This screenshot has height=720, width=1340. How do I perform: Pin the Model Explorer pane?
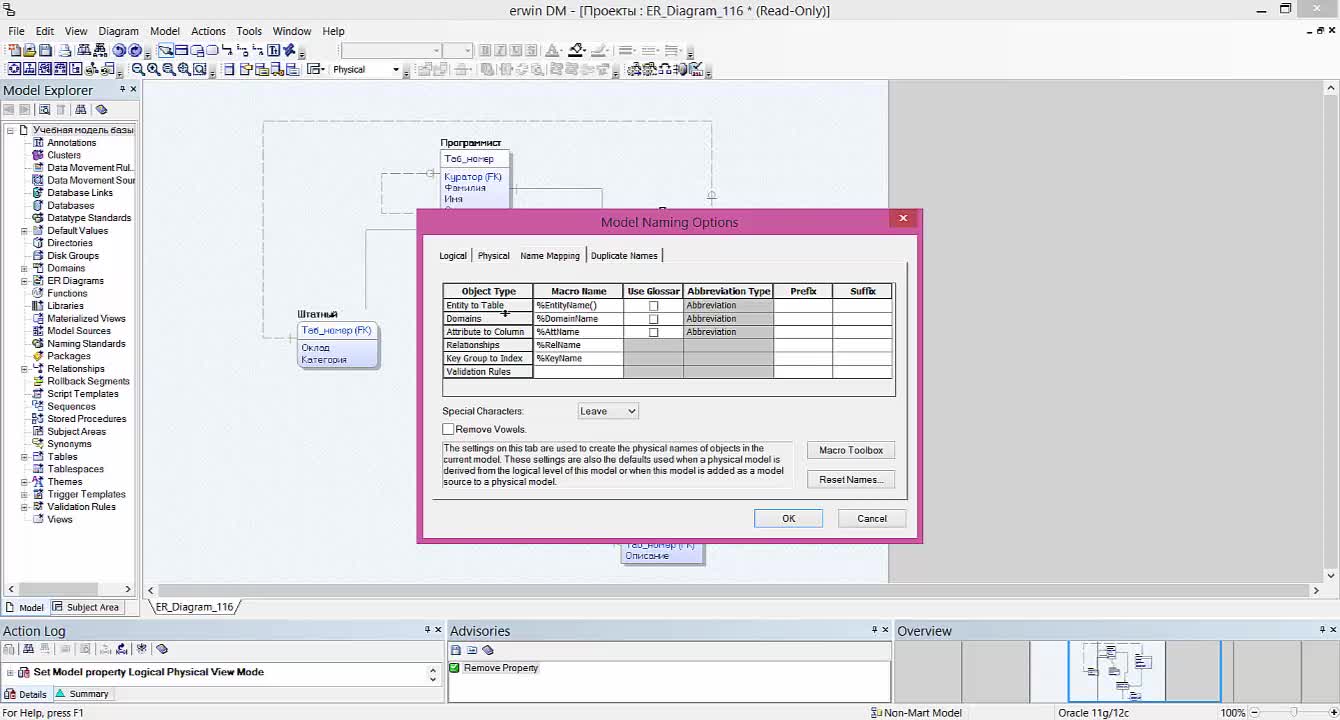[x=122, y=89]
